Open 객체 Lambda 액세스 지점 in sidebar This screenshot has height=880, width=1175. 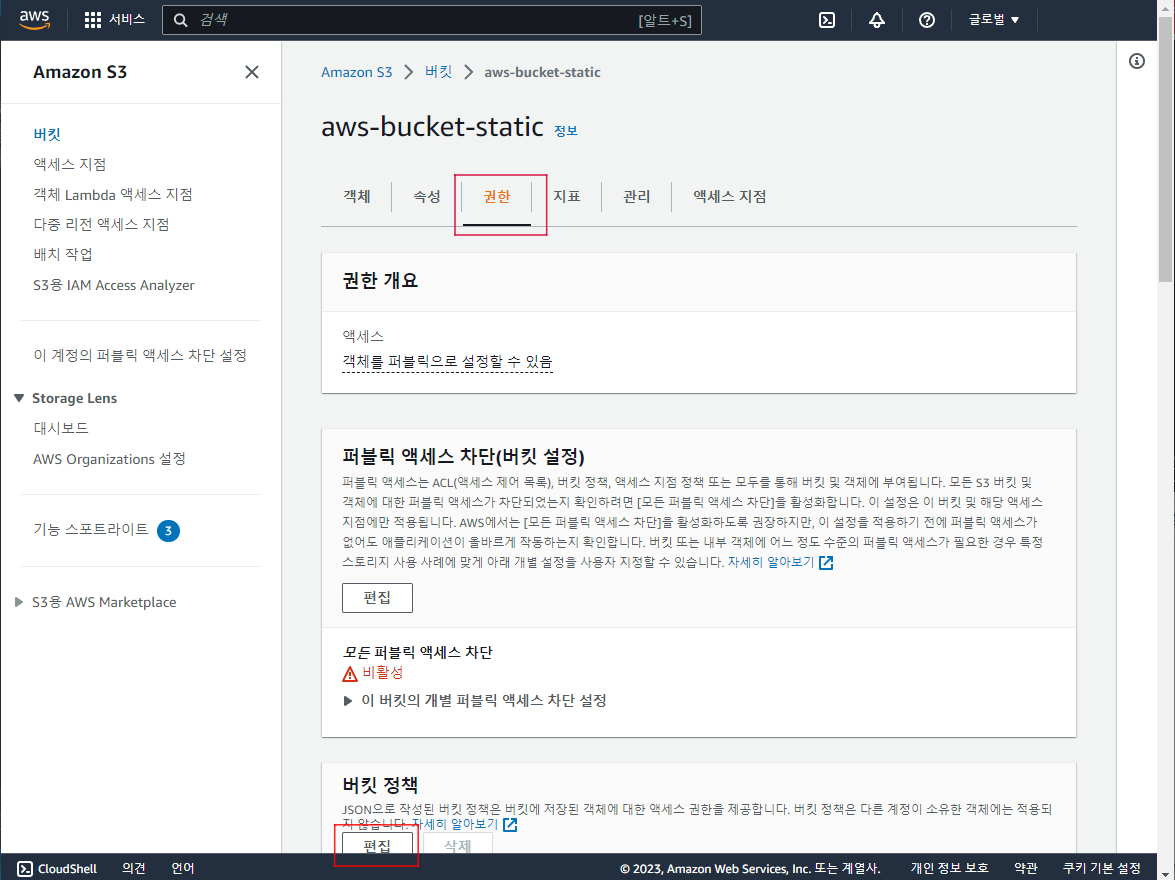[x=112, y=194]
